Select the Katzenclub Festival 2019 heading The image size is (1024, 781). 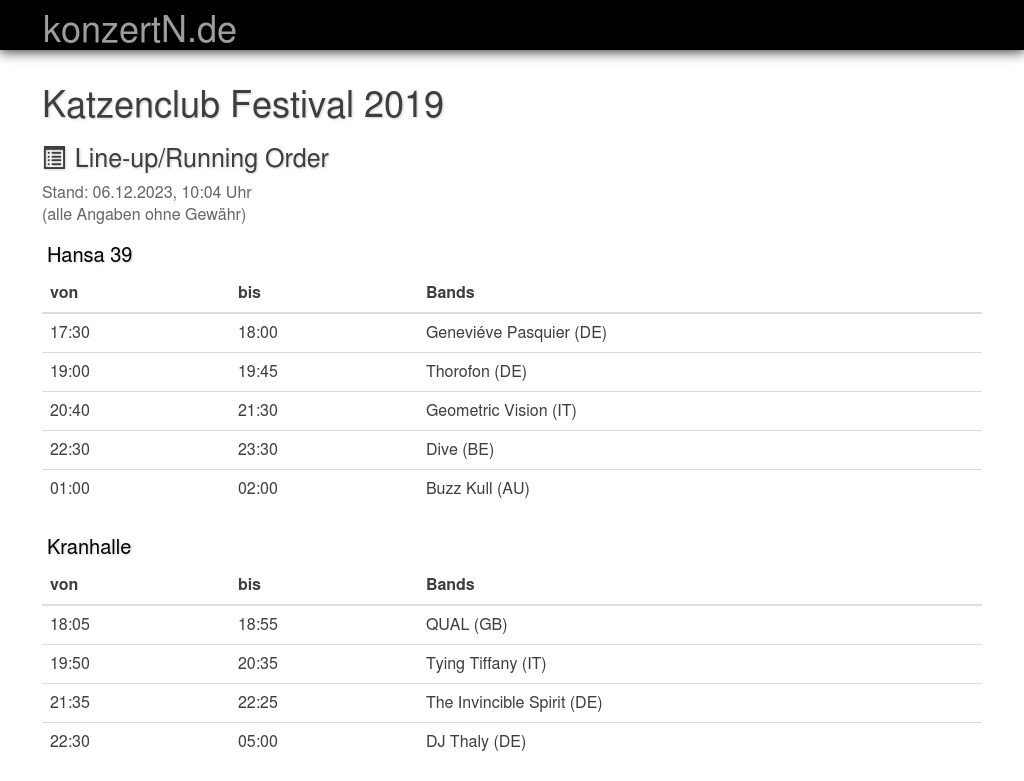pos(243,105)
